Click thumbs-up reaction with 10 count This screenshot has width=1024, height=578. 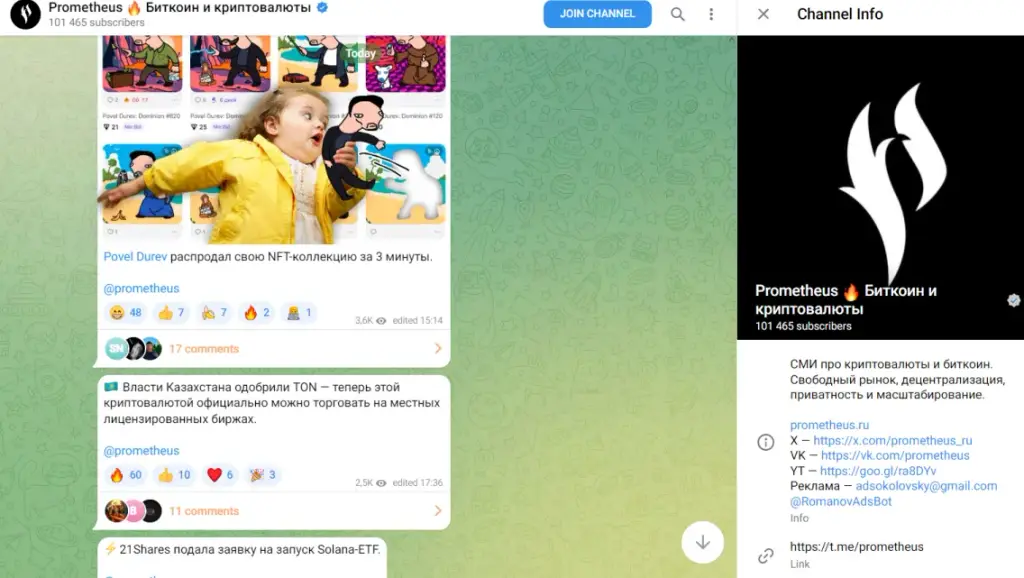coord(174,475)
